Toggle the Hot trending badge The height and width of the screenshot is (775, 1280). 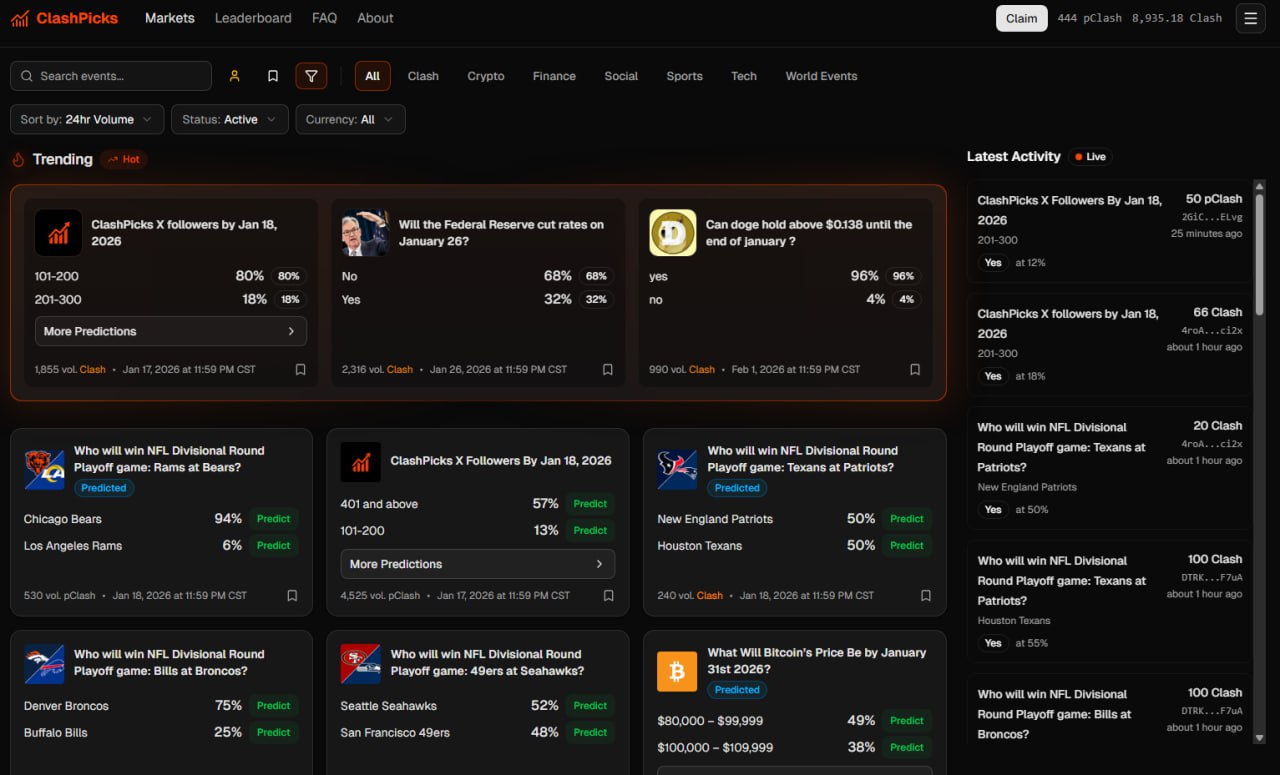(x=124, y=159)
